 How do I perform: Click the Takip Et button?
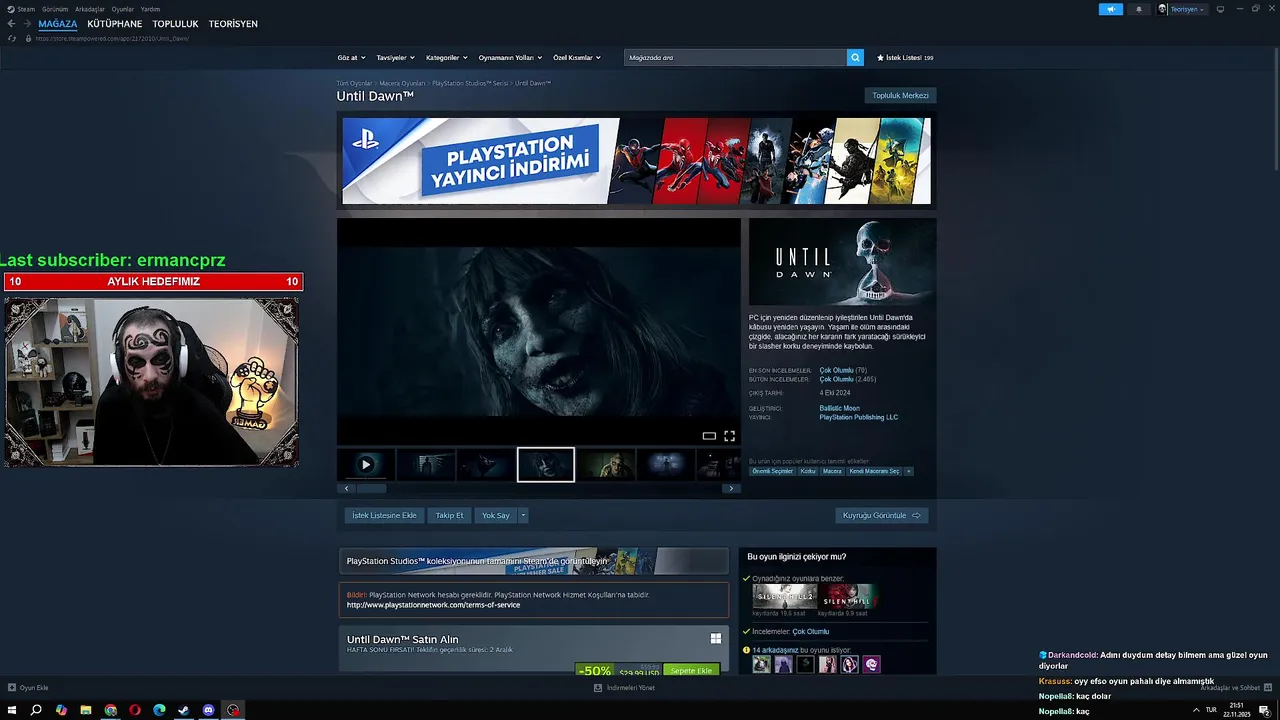tap(449, 516)
